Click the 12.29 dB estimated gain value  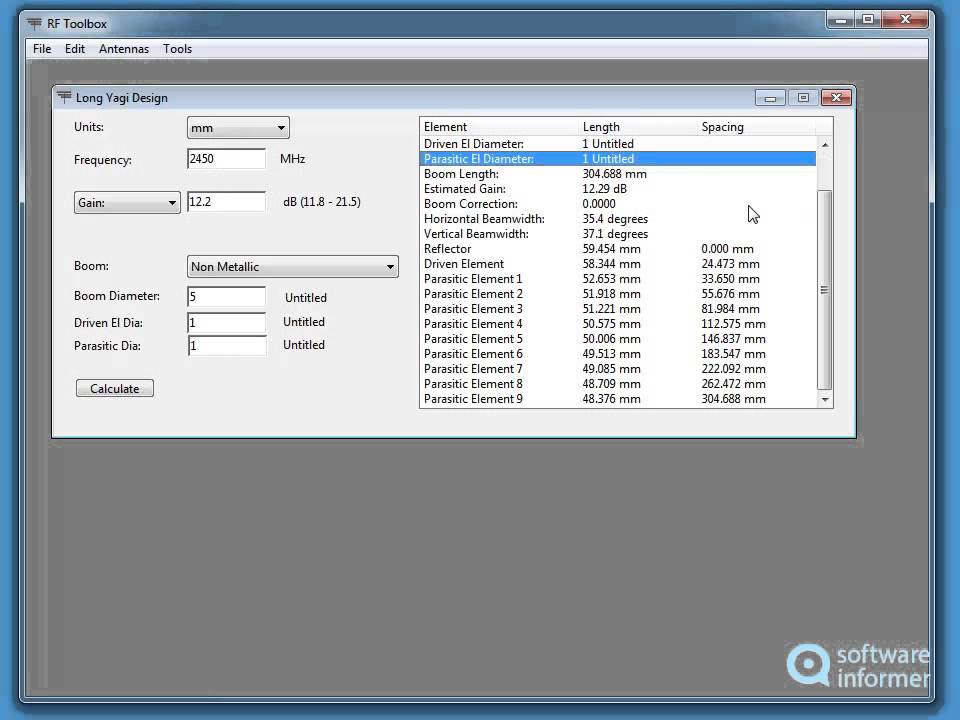604,189
